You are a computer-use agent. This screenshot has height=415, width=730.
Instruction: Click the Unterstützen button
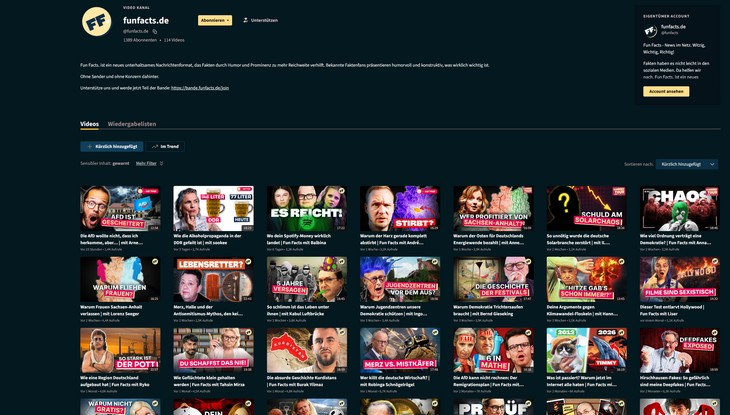tap(260, 20)
